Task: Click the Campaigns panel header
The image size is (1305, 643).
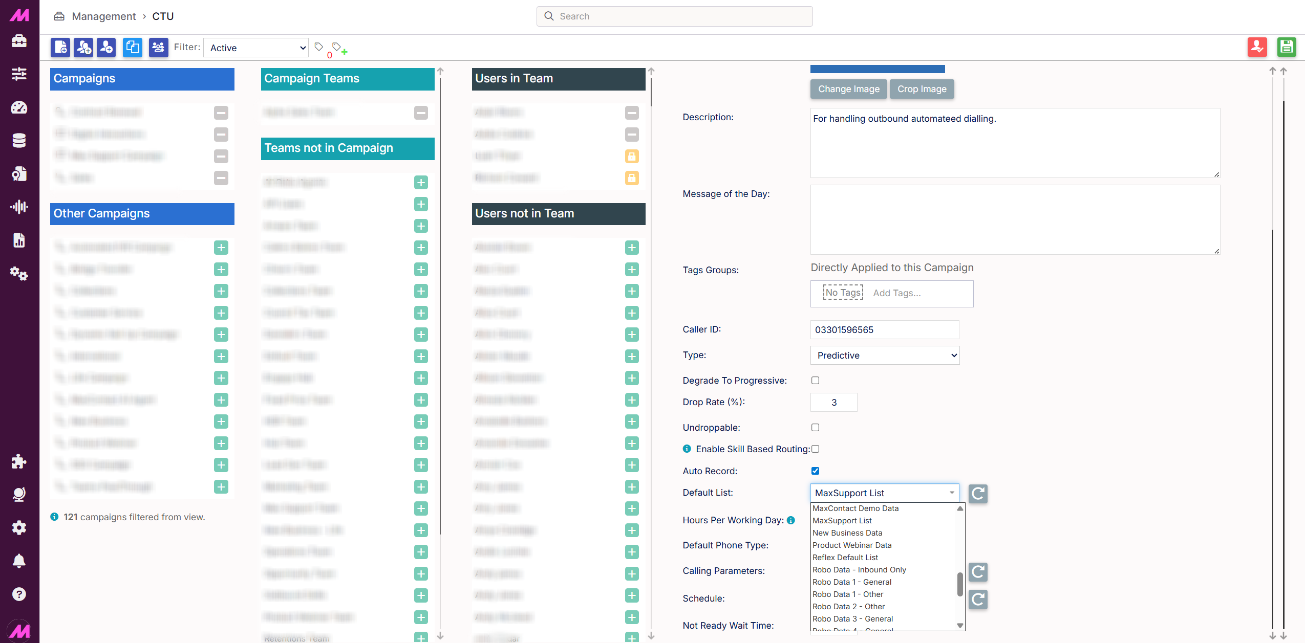Action: 142,79
